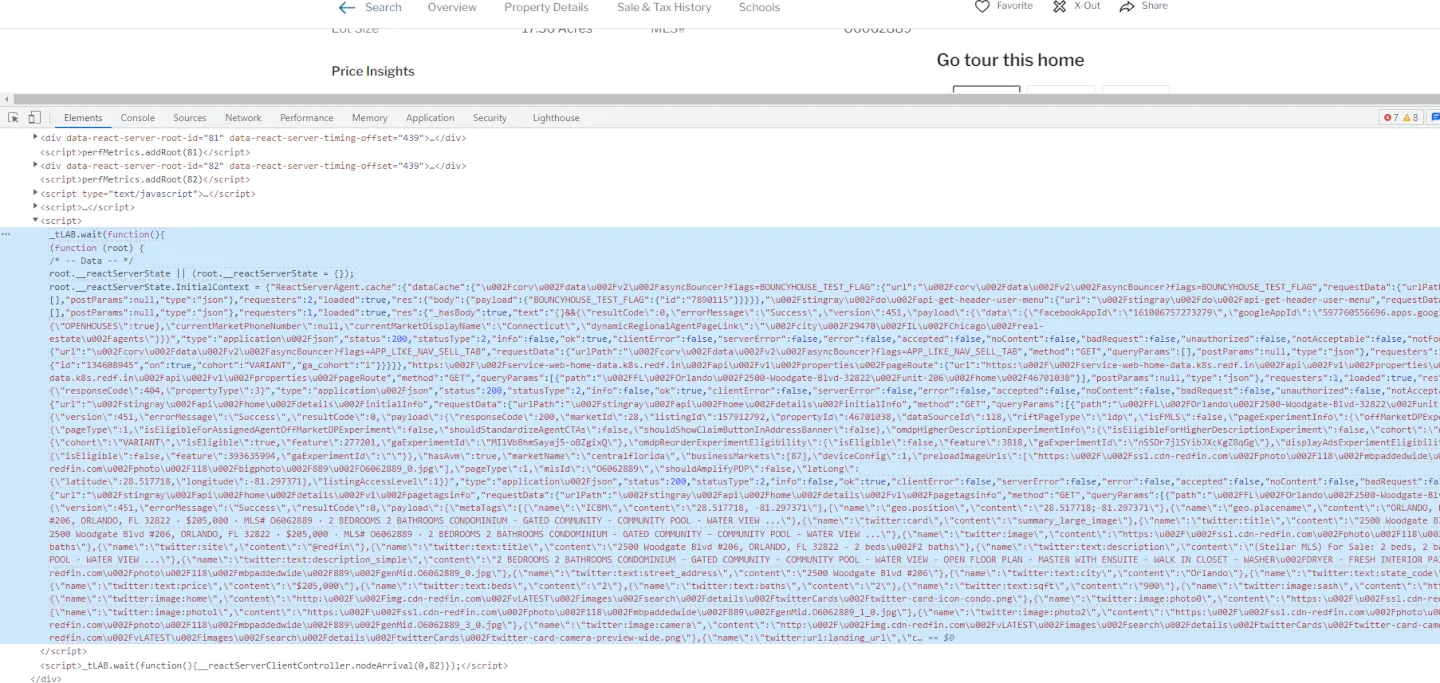Click the back arrow beside Search
Image resolution: width=1440 pixels, height=683 pixels.
(347, 7)
